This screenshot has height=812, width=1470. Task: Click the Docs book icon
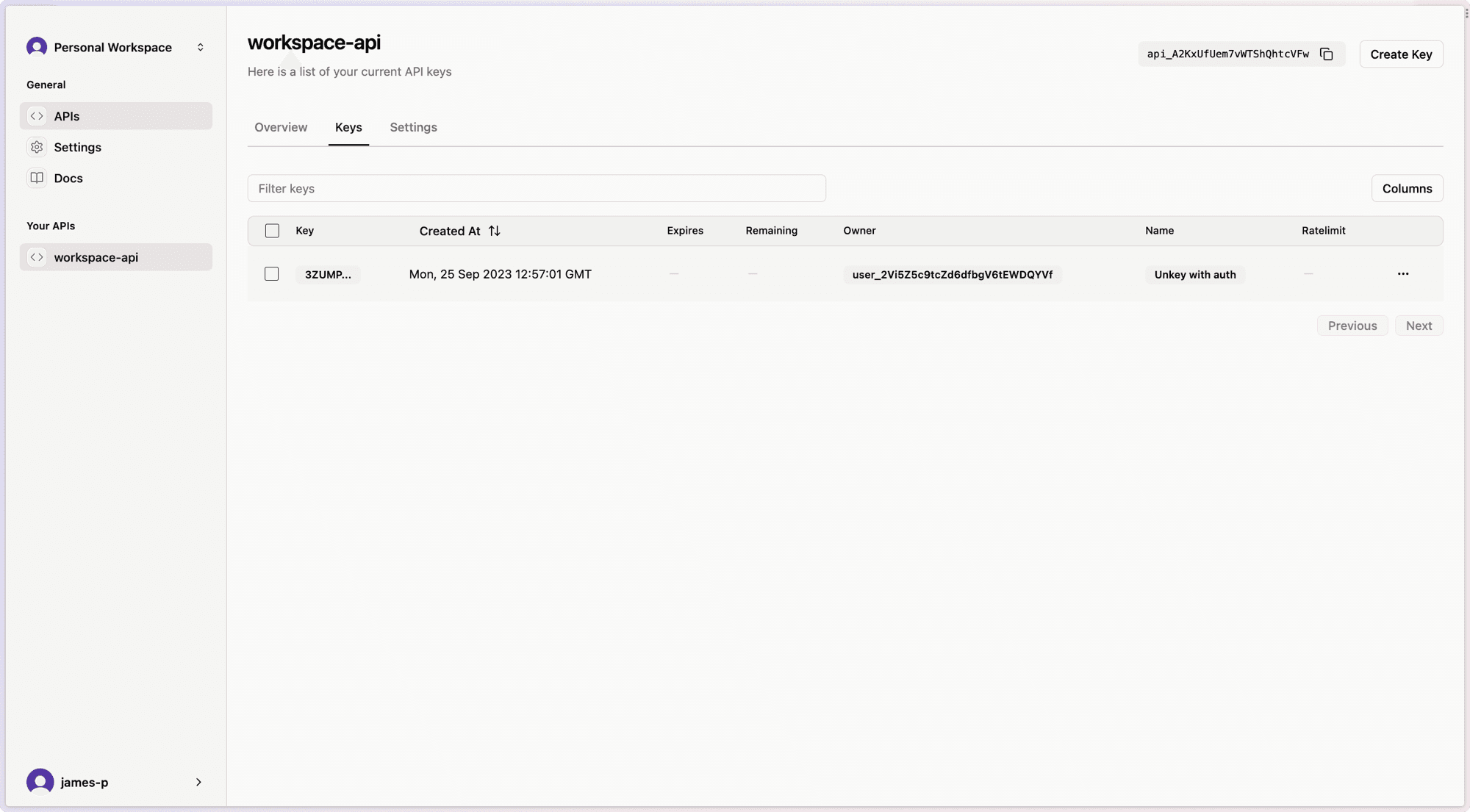point(37,179)
